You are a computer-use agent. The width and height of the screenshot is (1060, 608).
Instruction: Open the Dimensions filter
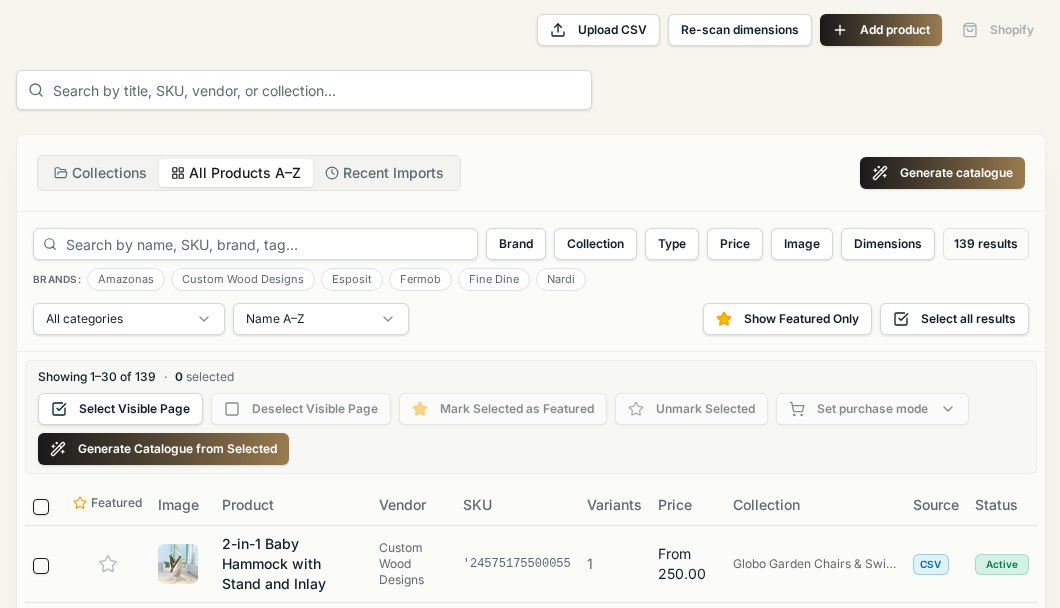888,243
